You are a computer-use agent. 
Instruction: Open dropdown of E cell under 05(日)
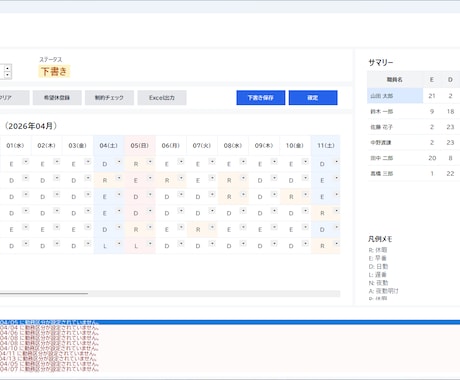(150, 178)
